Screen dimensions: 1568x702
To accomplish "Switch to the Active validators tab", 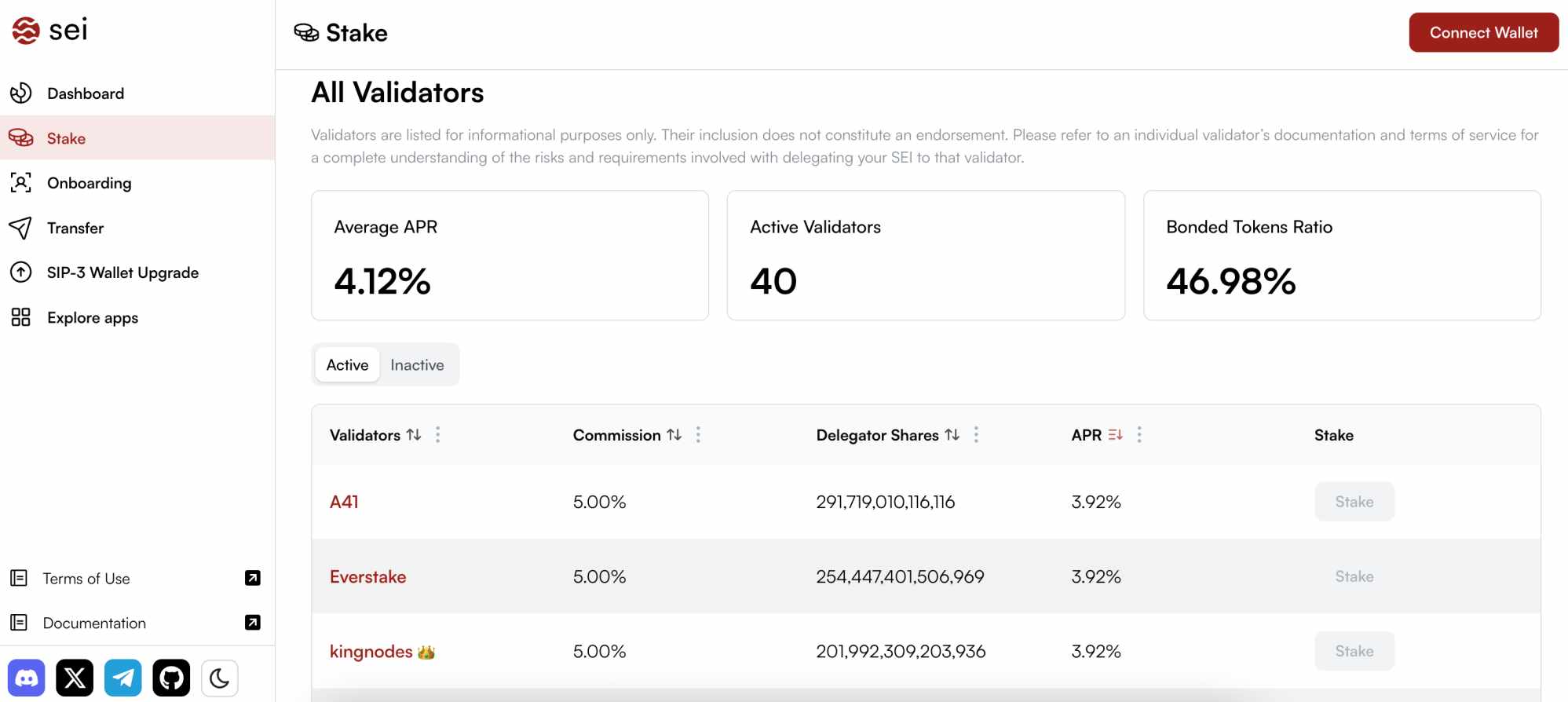I will [347, 364].
